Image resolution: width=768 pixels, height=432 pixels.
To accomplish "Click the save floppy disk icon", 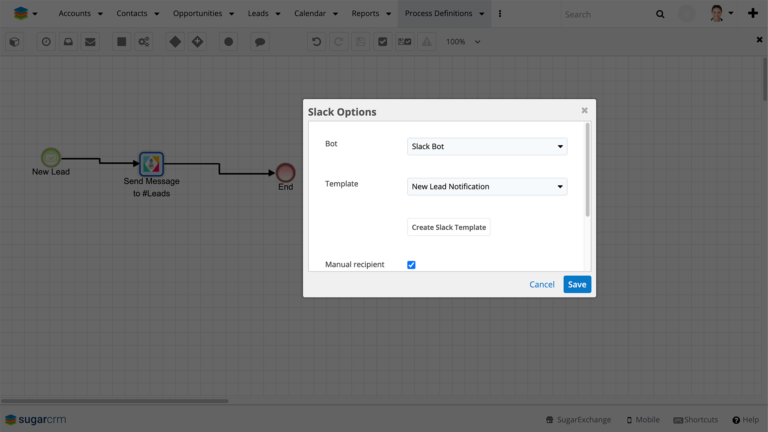I will point(360,42).
